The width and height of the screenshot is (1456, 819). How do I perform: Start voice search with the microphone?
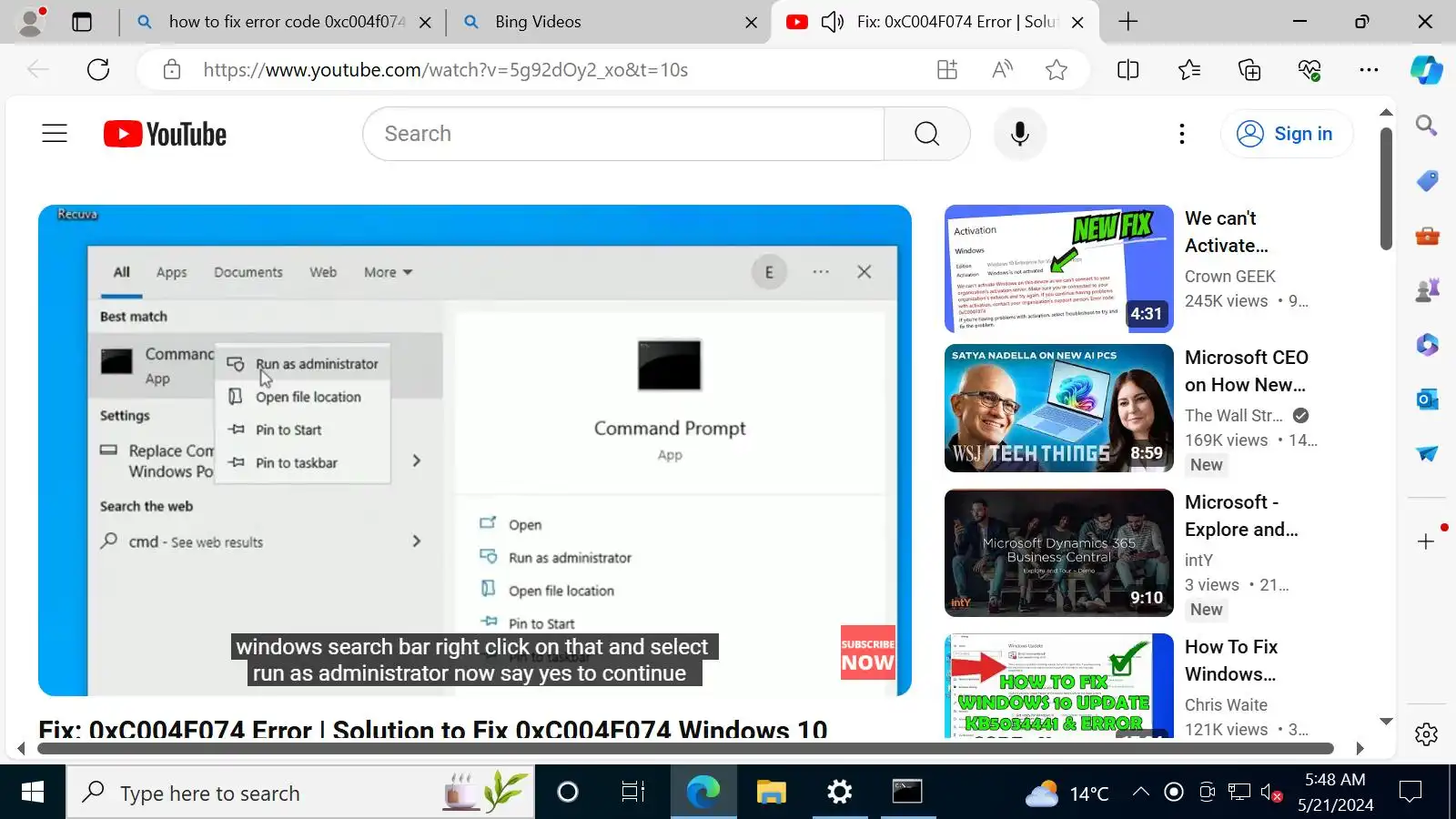coord(1020,134)
